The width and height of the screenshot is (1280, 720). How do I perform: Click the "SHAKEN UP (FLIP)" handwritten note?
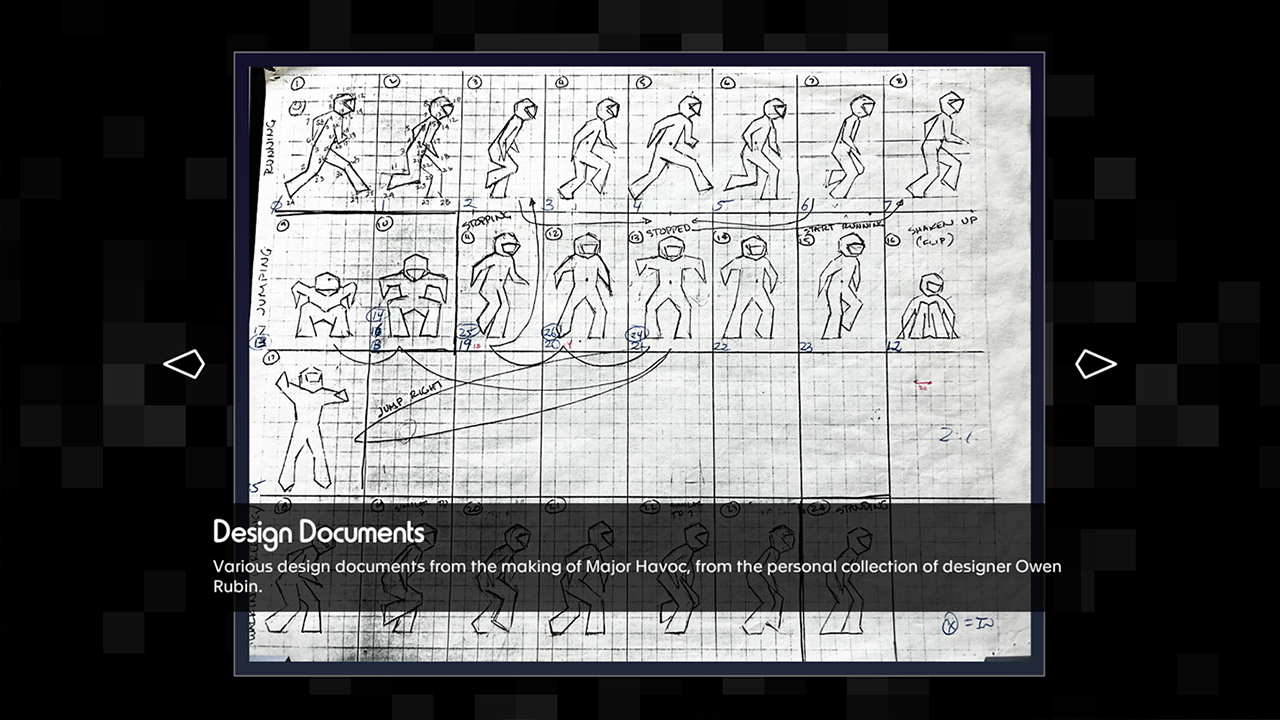[941, 229]
